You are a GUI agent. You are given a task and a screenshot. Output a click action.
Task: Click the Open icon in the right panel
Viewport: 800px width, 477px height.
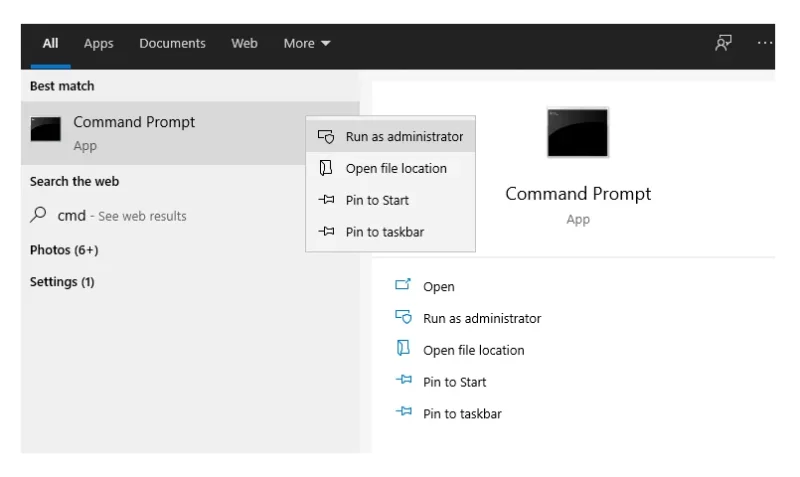(403, 285)
